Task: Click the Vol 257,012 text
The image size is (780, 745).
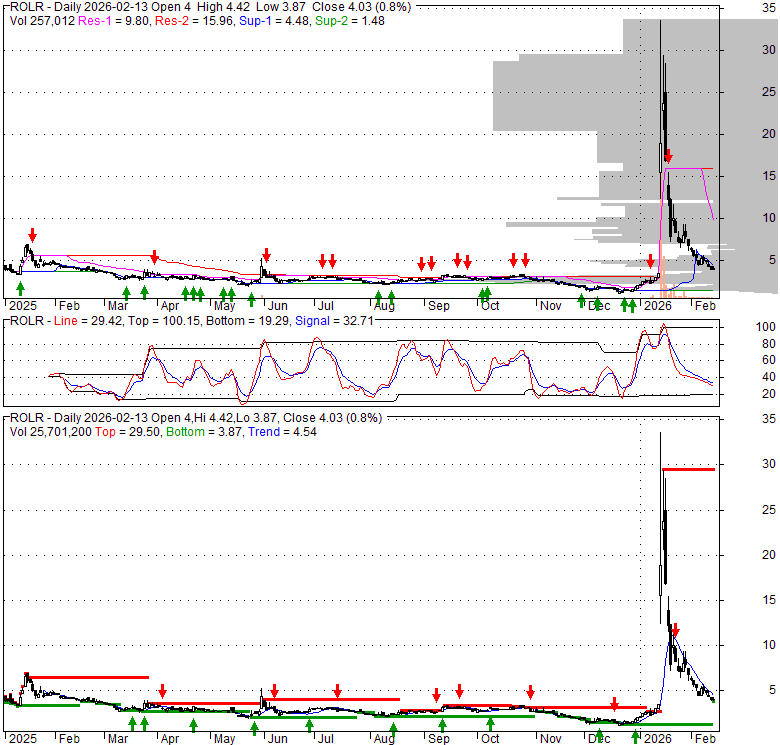Action: pyautogui.click(x=42, y=21)
